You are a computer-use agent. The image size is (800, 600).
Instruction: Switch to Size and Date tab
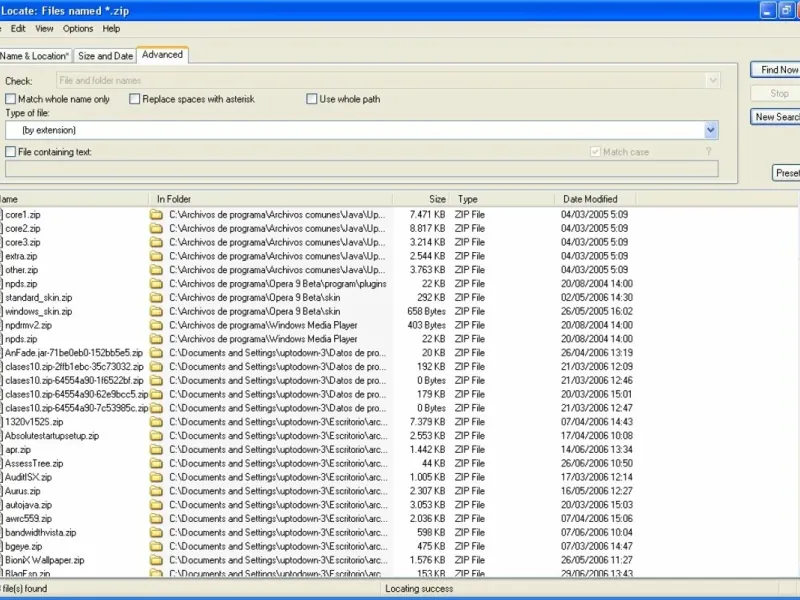coord(106,56)
